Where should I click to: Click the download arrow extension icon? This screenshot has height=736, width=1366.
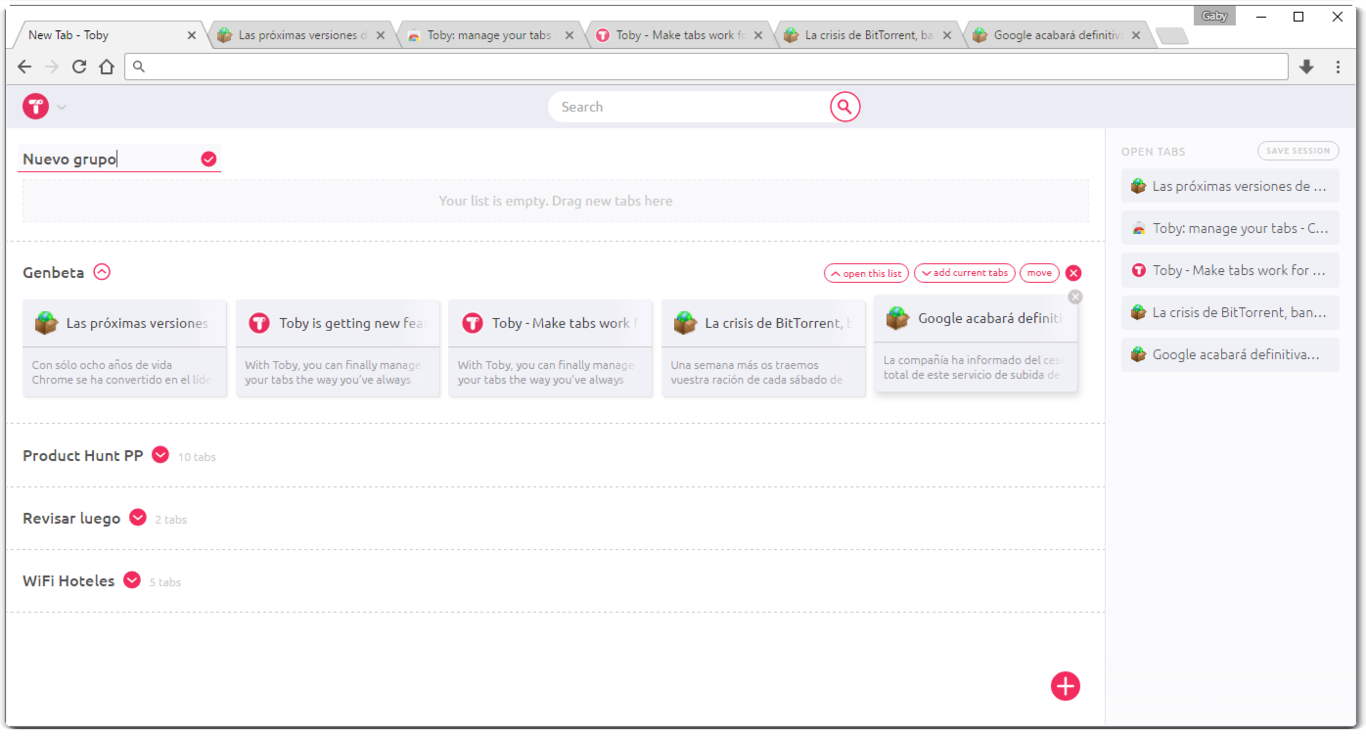(1306, 67)
